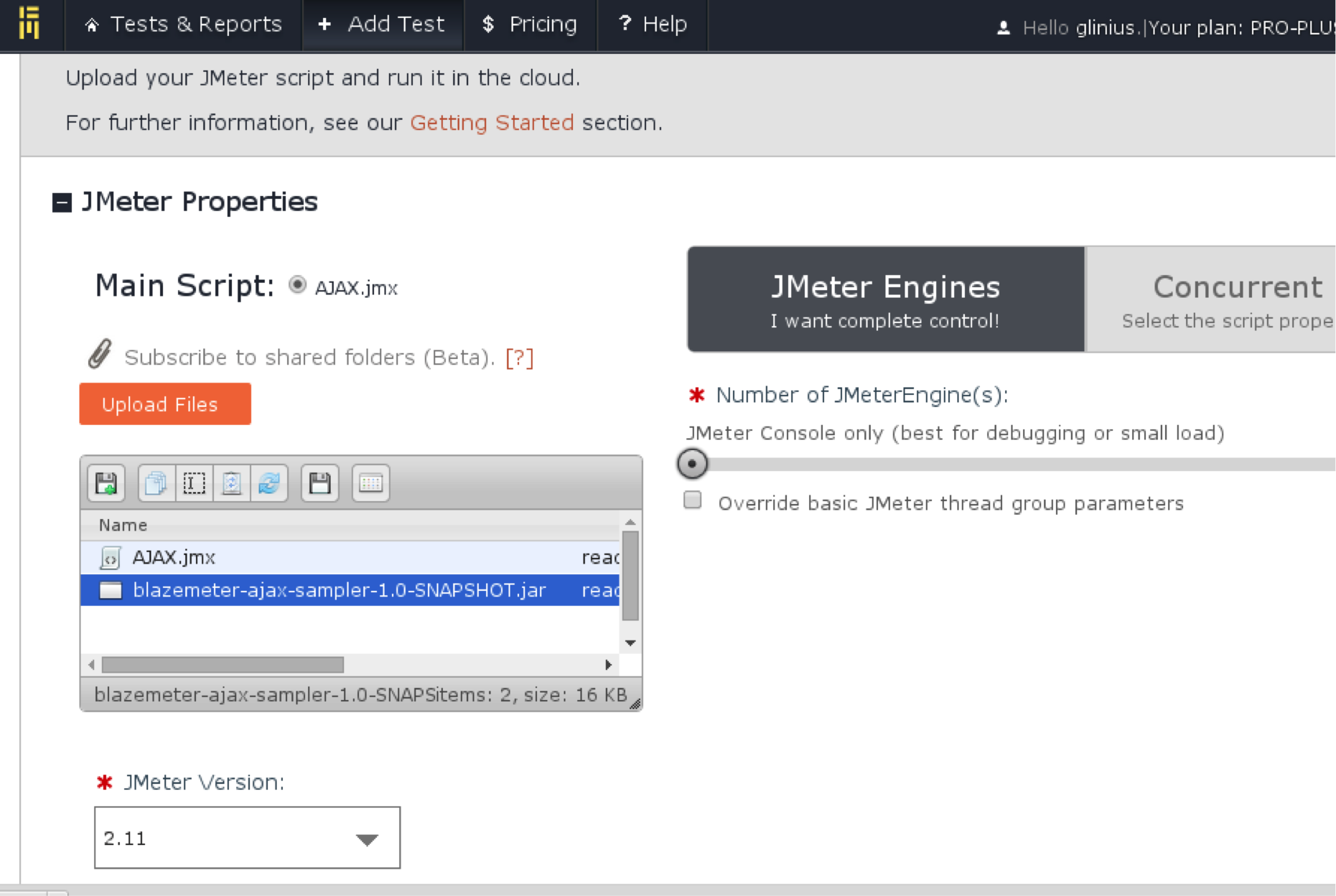The height and width of the screenshot is (896, 1336).
Task: Click the file list scroll up arrow
Action: pos(630,522)
